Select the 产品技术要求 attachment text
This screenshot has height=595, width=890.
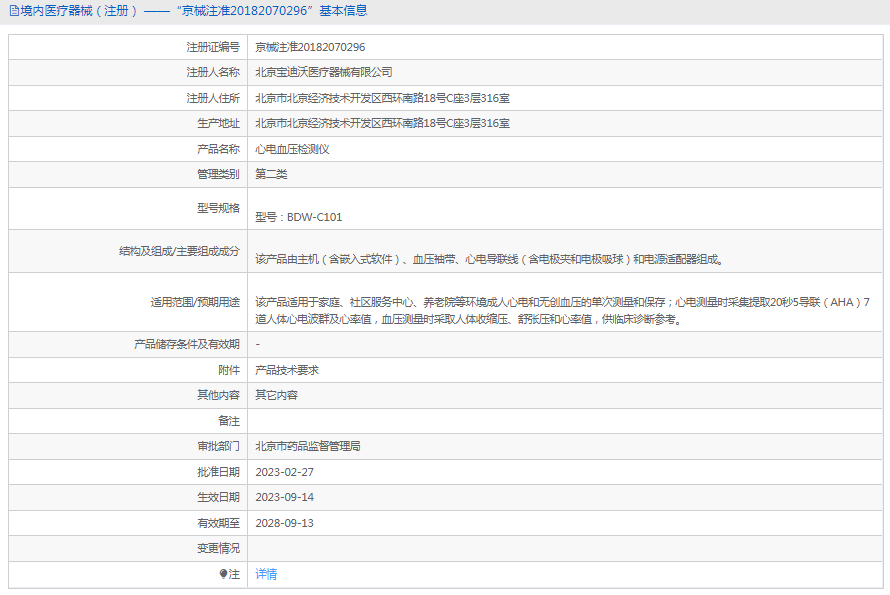tap(287, 370)
